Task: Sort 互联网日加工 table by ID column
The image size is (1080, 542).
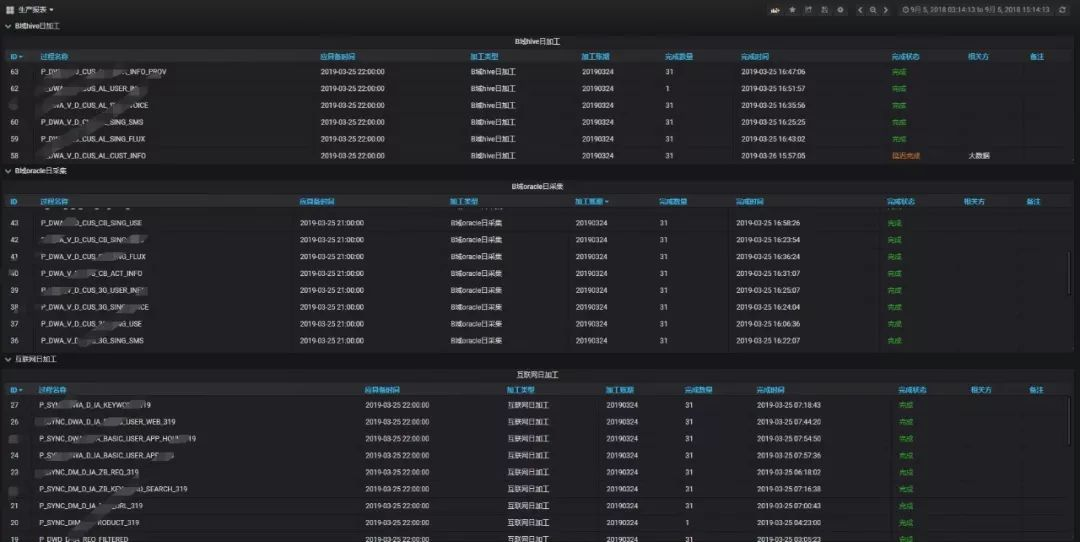Action: coord(16,390)
